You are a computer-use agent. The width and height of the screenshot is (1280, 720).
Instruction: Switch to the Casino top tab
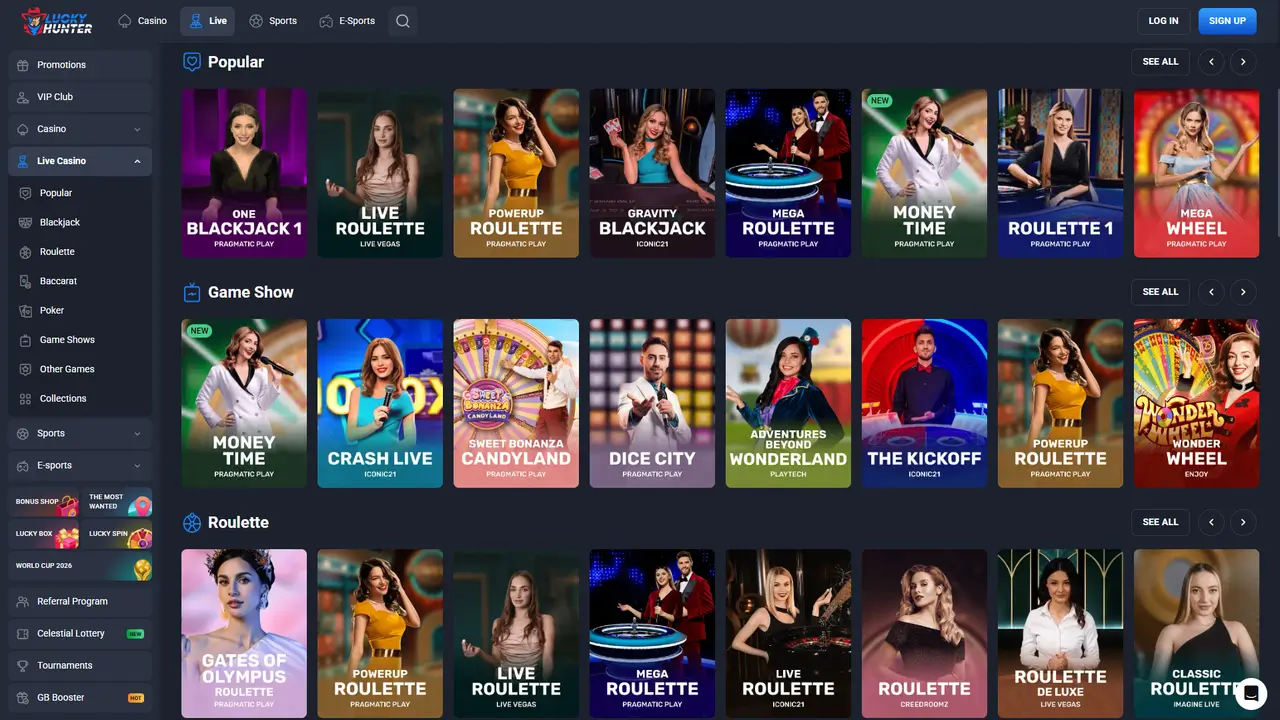[142, 21]
